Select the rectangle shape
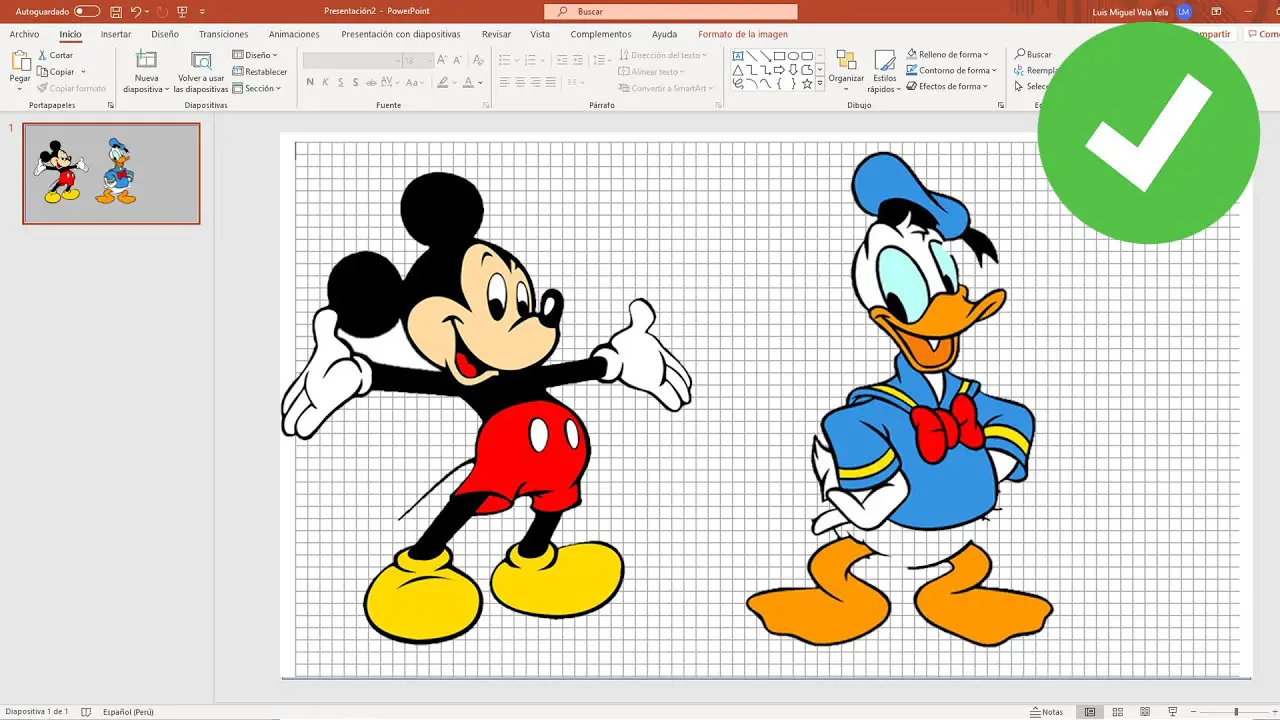Viewport: 1280px width, 720px height. click(x=779, y=56)
